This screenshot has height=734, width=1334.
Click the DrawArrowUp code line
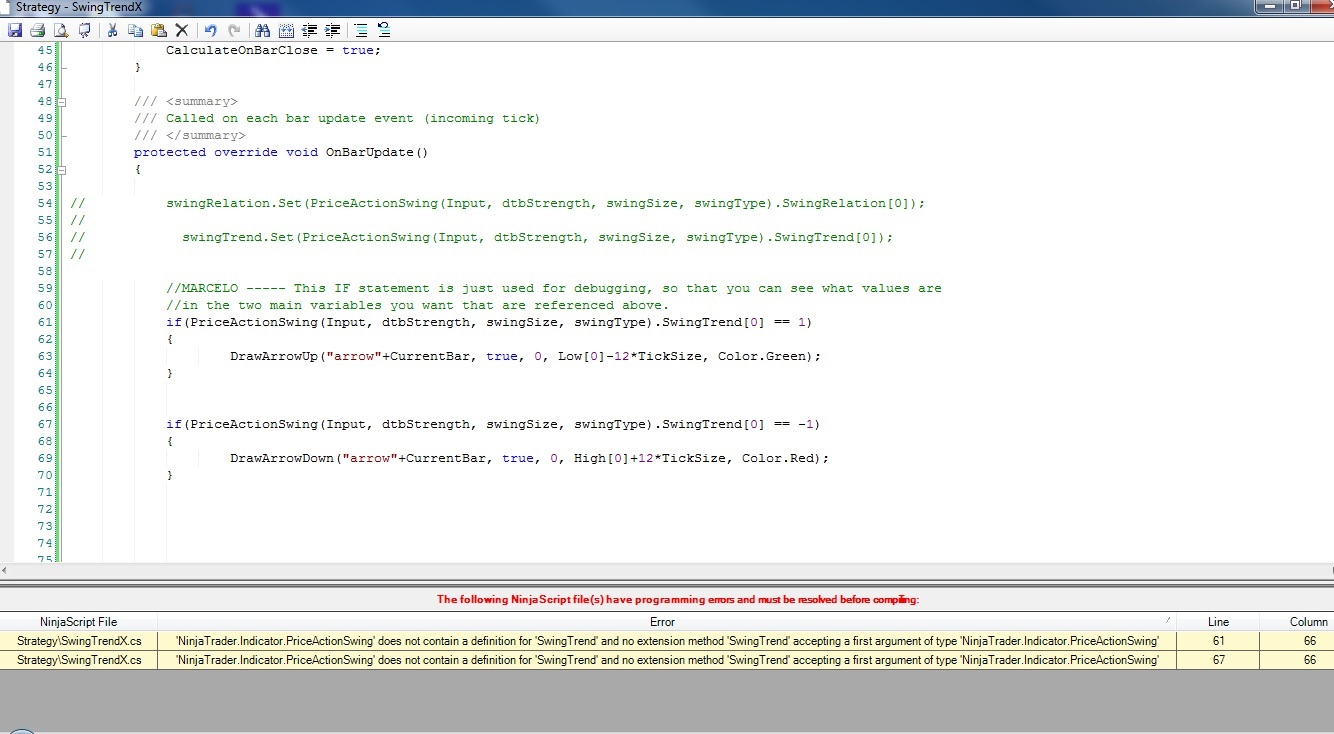pos(525,356)
